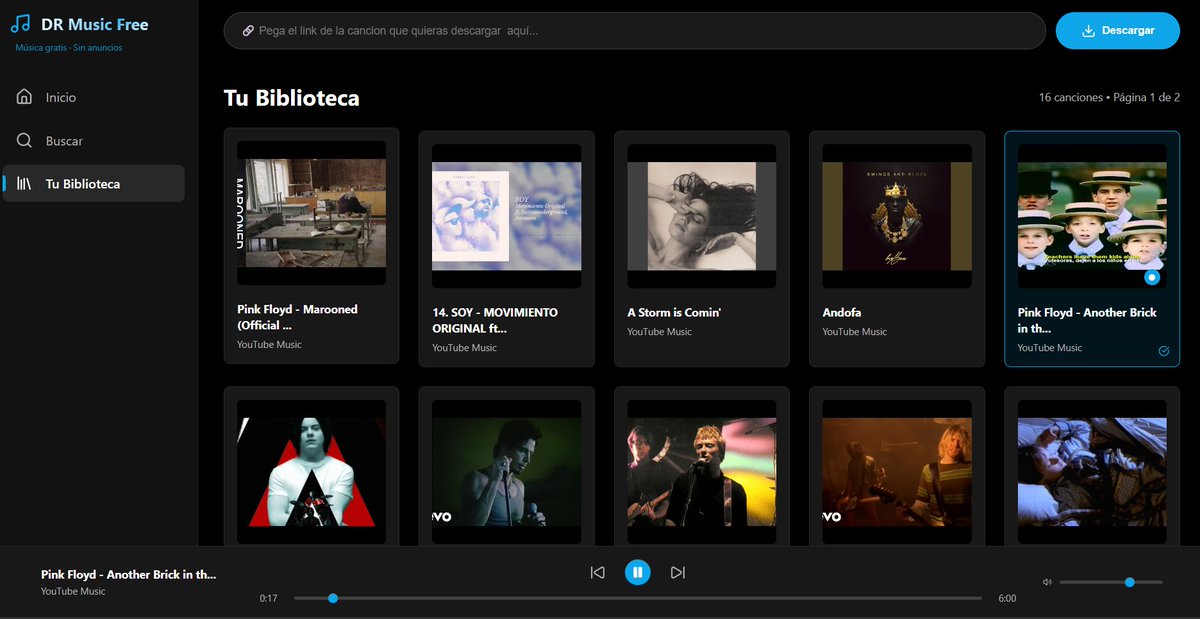Image resolution: width=1200 pixels, height=619 pixels.
Task: Click the song progress bar handle
Action: [333, 598]
